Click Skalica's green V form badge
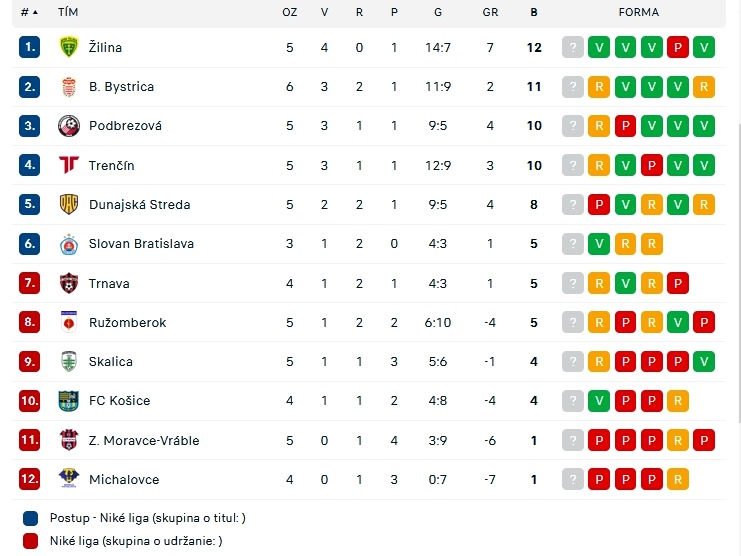The width and height of the screenshot is (741, 556). pyautogui.click(x=704, y=361)
